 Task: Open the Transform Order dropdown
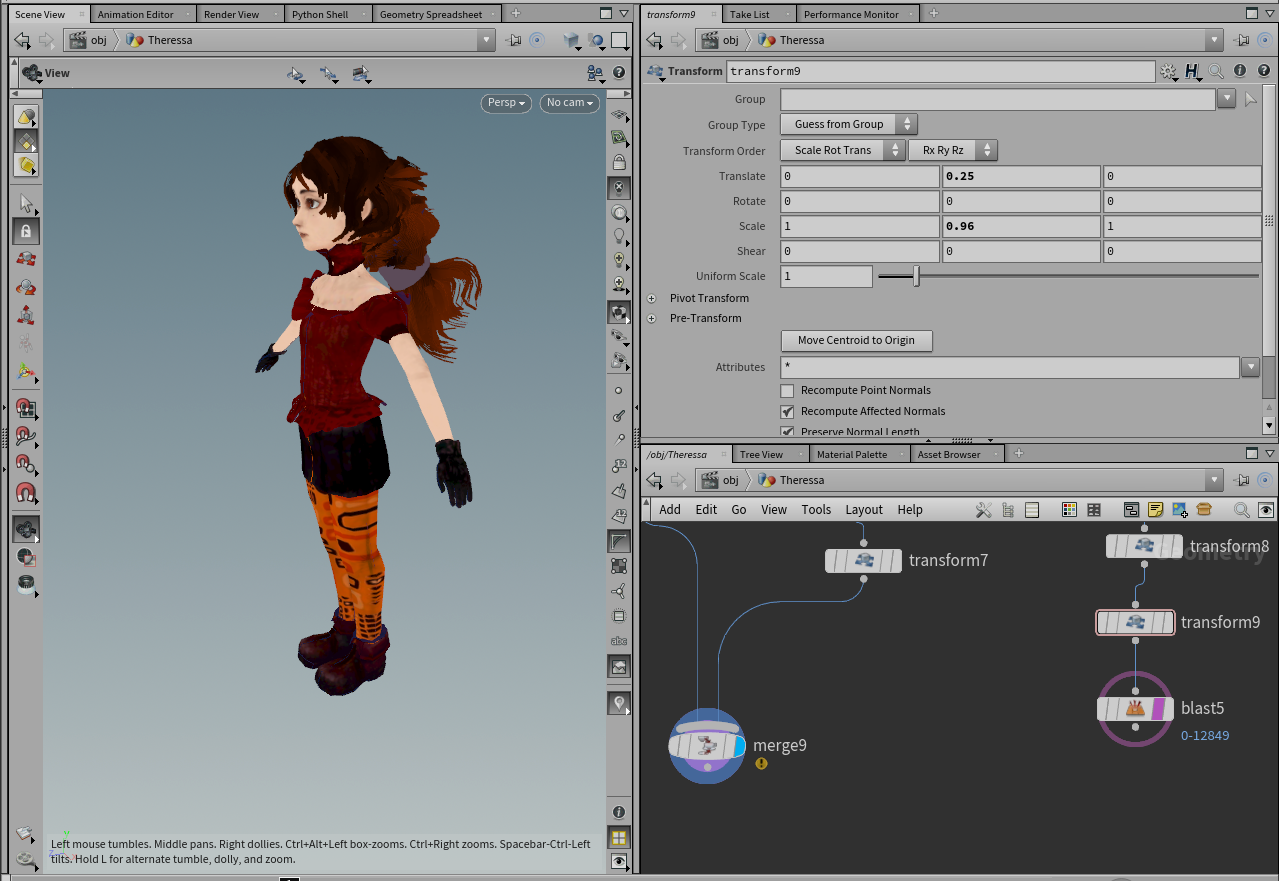pyautogui.click(x=843, y=150)
